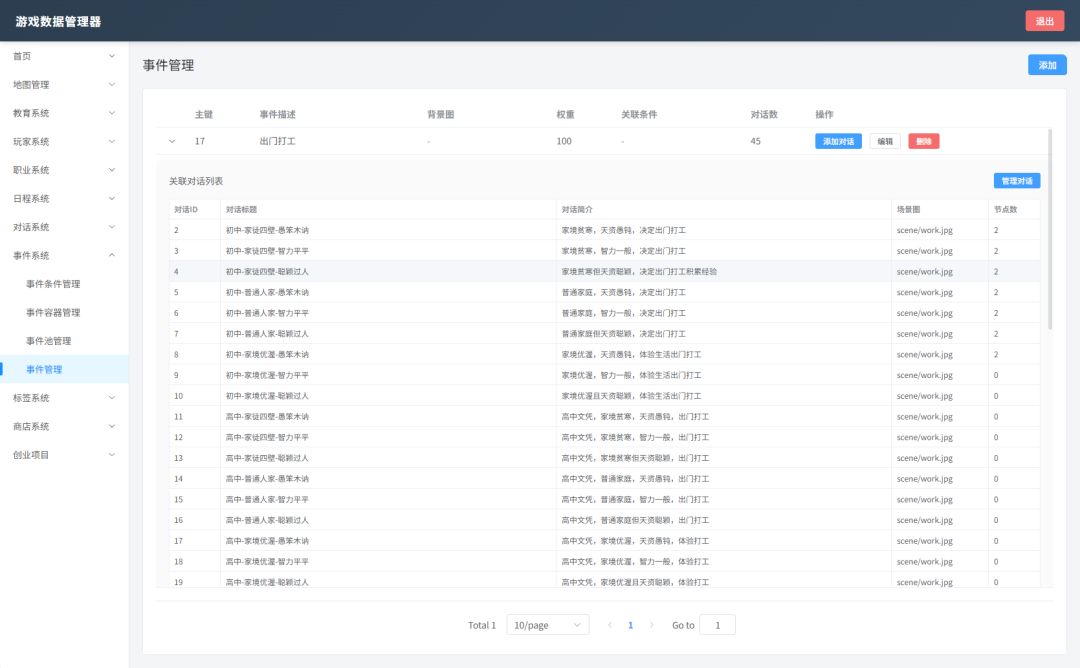Click intro 高中文凭，家境优渥，天资愚钝，体验打工
The height and width of the screenshot is (668, 1080).
635,541
